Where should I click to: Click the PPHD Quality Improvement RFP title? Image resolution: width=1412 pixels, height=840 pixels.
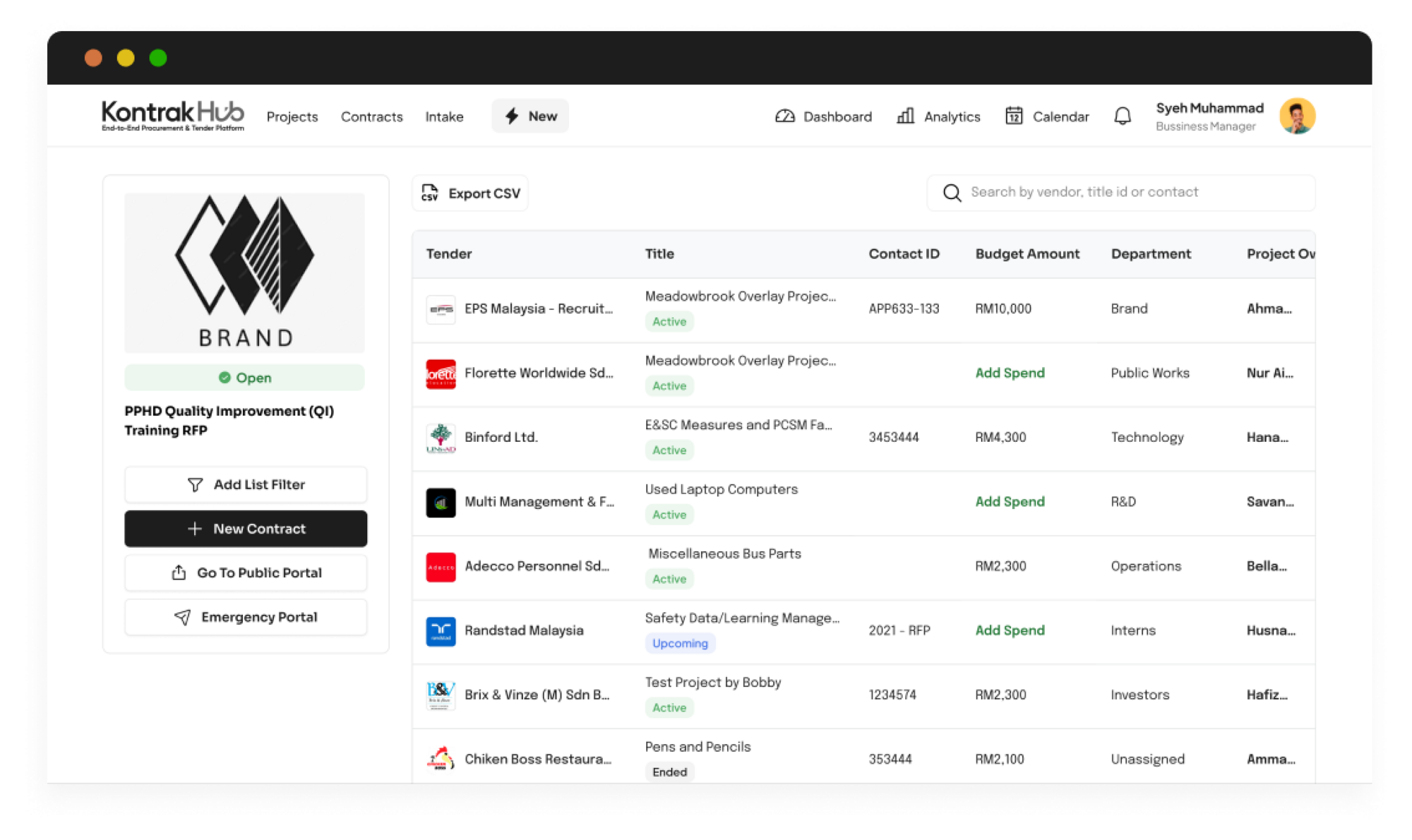click(229, 421)
